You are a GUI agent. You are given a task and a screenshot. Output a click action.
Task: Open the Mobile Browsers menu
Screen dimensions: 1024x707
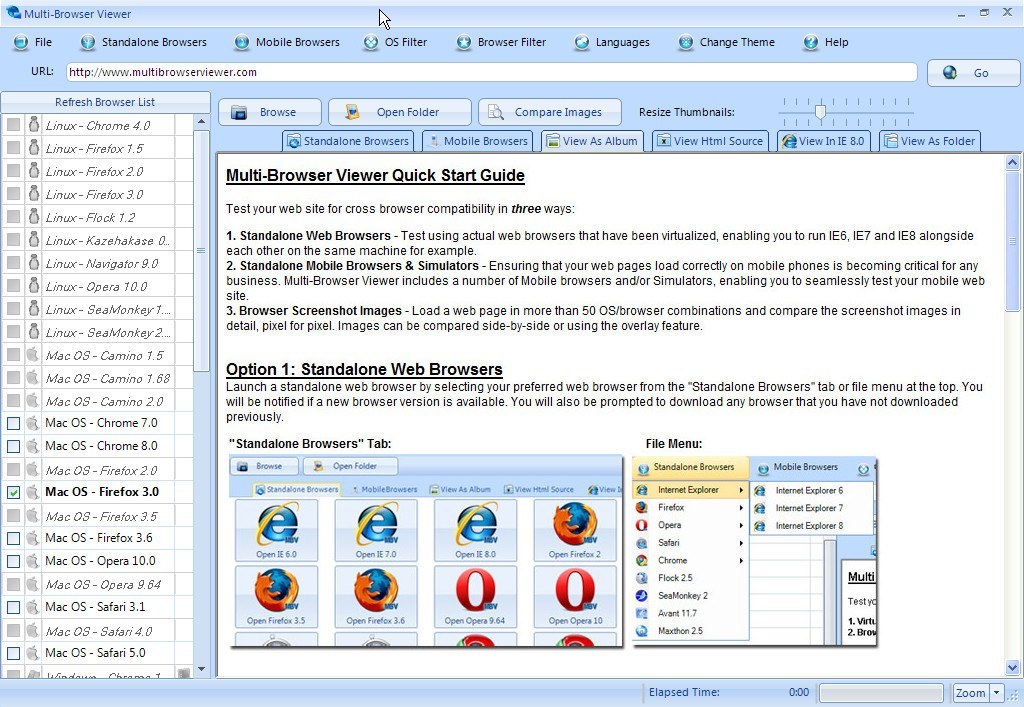point(287,42)
